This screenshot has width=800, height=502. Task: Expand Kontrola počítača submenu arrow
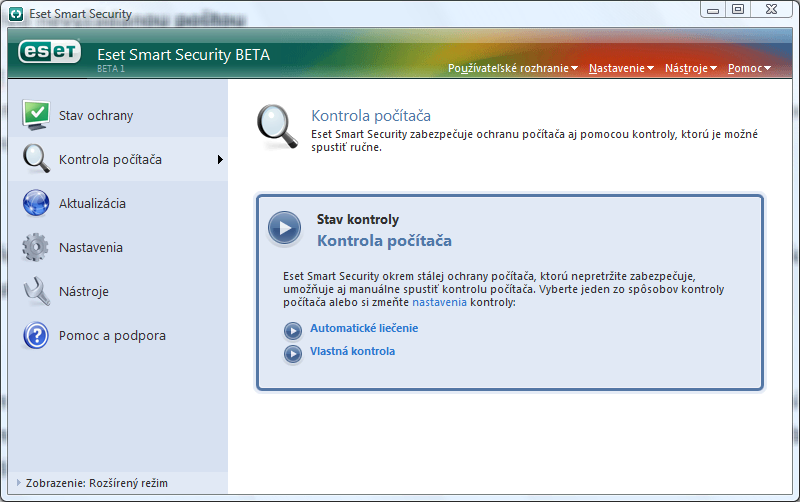(220, 160)
